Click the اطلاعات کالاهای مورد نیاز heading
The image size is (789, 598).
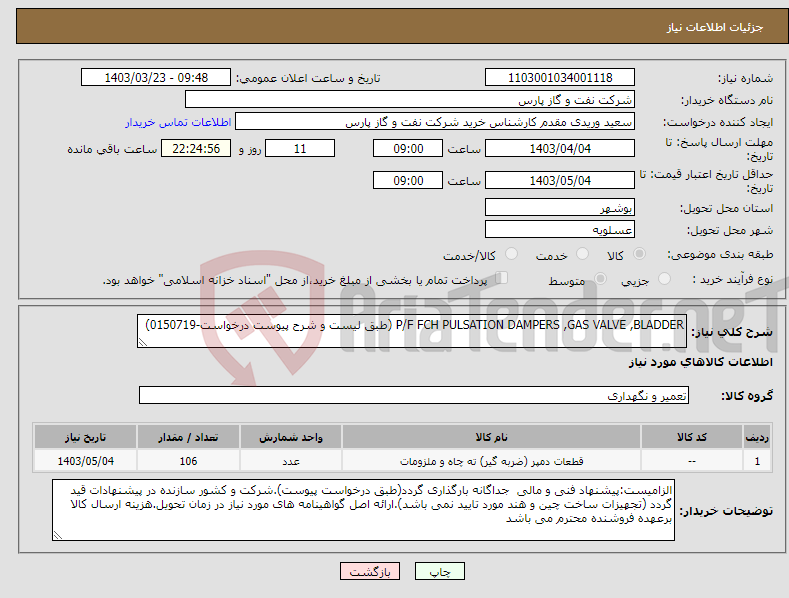click(x=700, y=362)
